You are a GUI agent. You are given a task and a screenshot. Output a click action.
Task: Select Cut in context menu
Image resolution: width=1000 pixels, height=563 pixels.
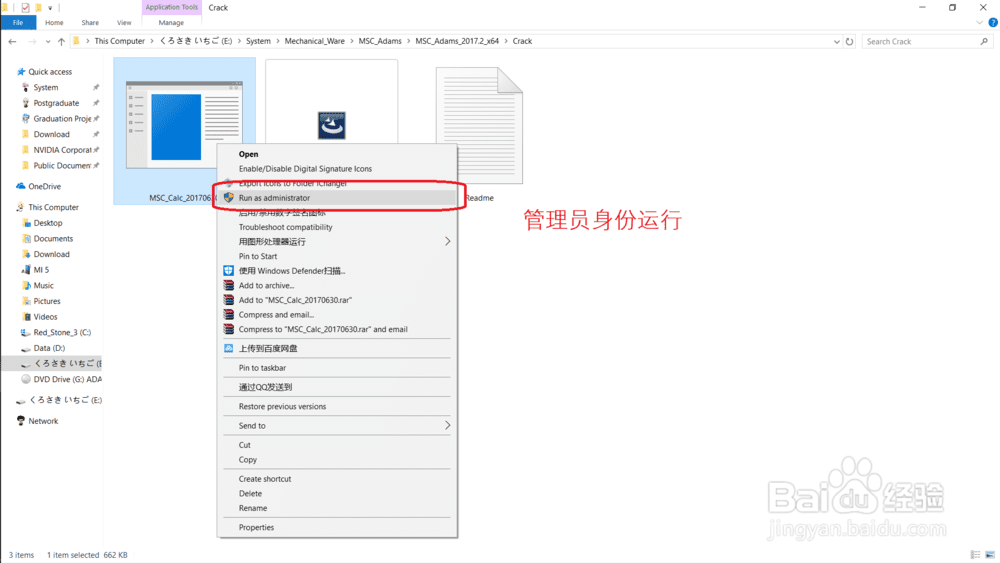point(337,445)
